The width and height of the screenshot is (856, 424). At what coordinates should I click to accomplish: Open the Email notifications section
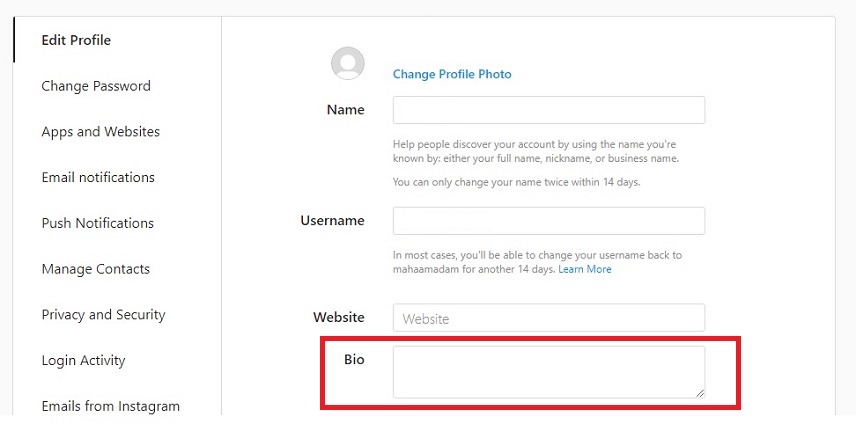click(x=98, y=177)
